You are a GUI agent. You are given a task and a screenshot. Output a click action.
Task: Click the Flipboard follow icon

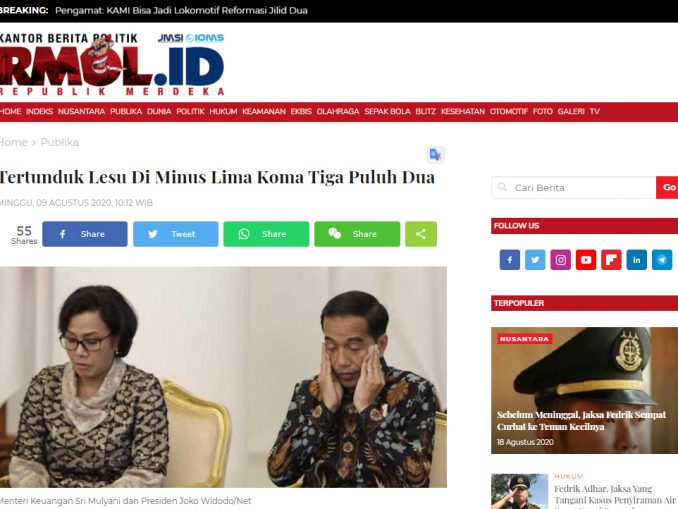point(611,260)
